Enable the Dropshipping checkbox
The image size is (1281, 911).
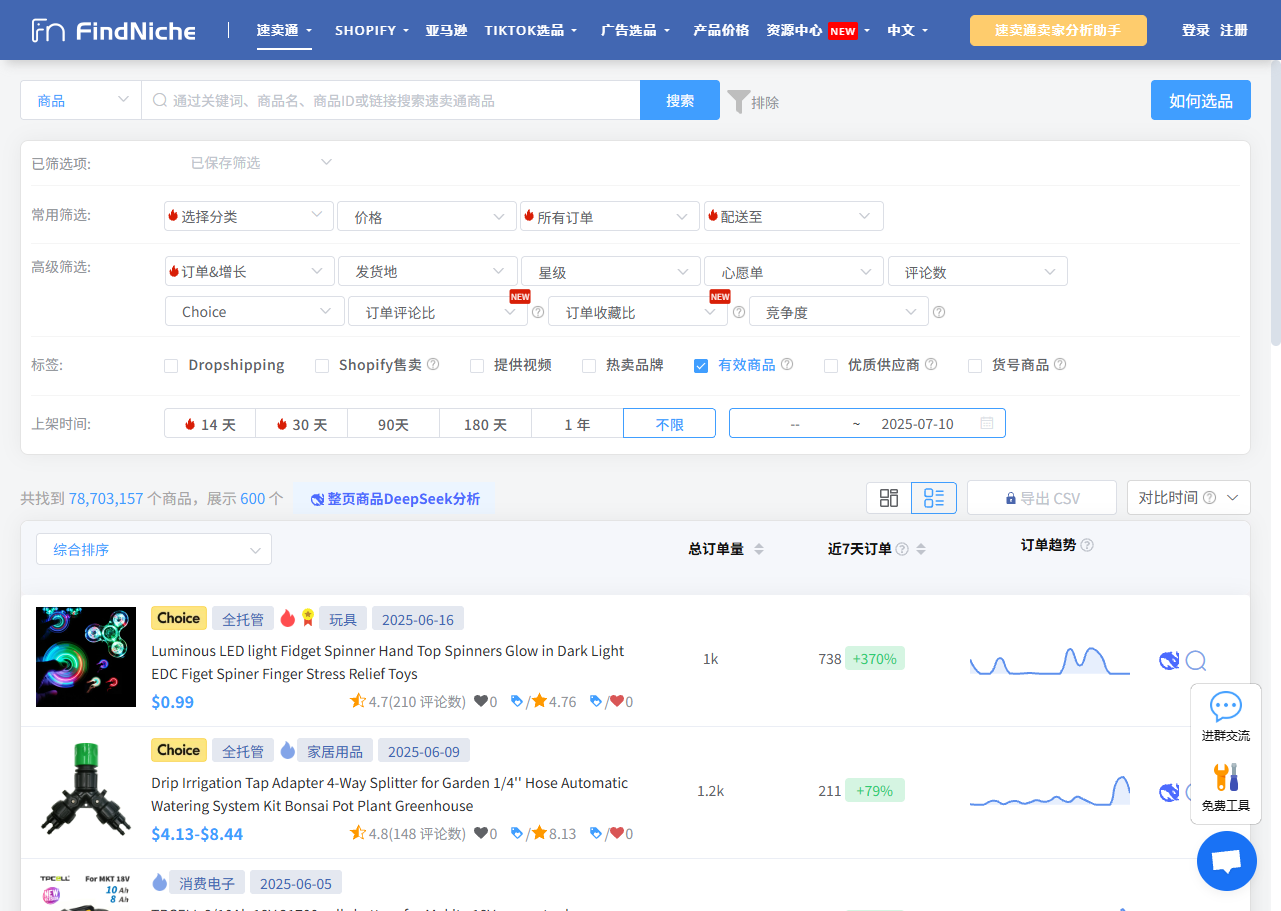click(x=171, y=366)
